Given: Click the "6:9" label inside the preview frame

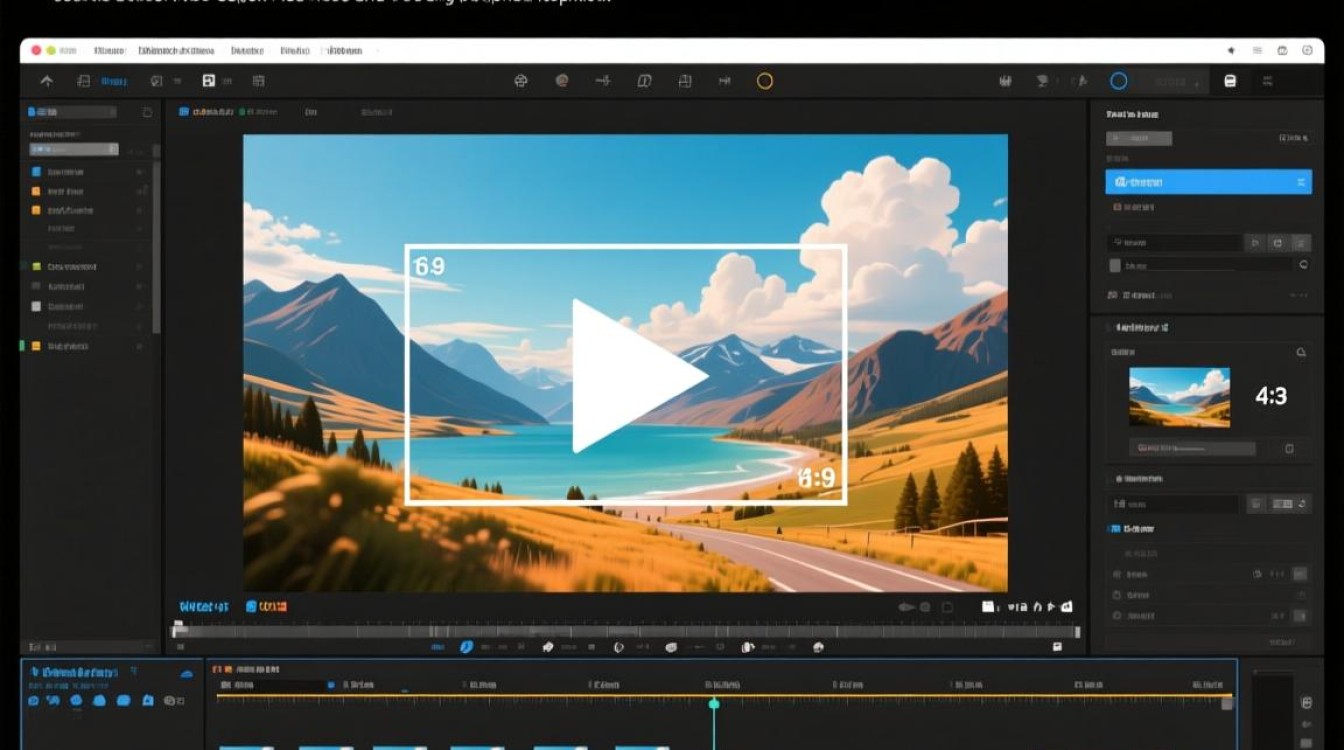Looking at the screenshot, I should click(817, 479).
